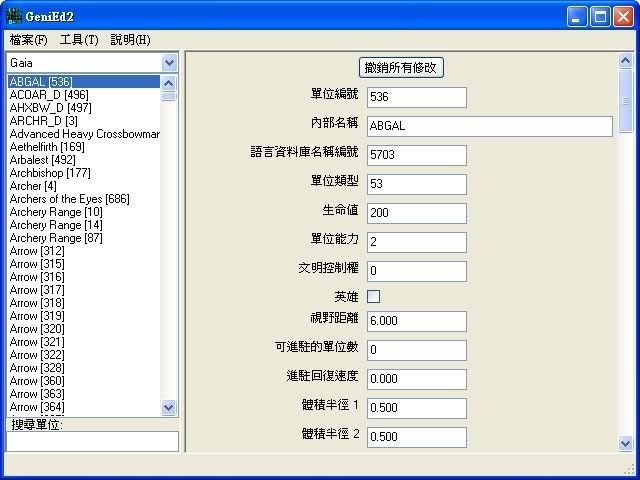The width and height of the screenshot is (640, 480).
Task: Select Arbalest [492] in the unit list
Action: pyautogui.click(x=84, y=160)
